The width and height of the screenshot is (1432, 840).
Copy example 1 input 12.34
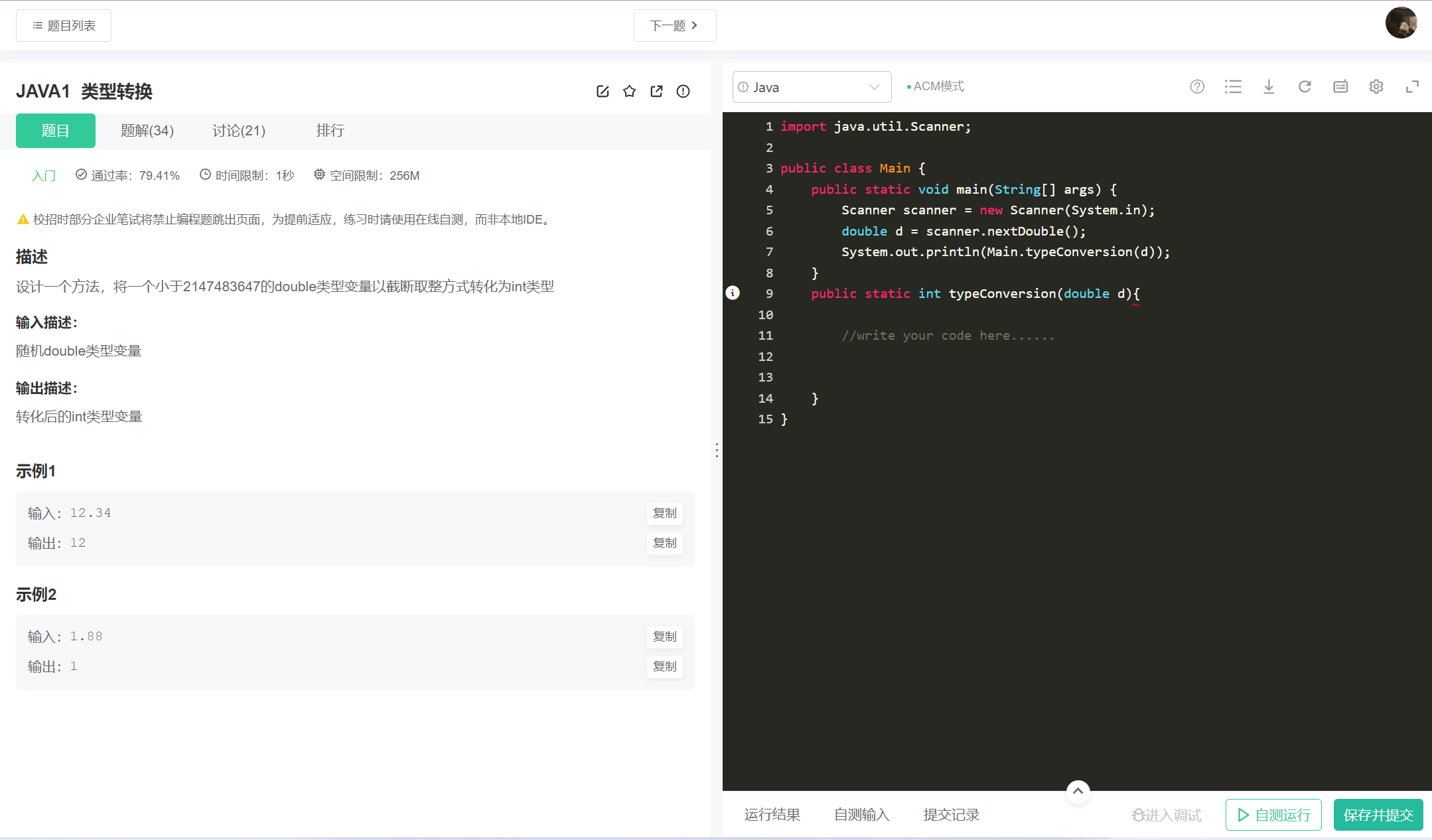point(664,513)
